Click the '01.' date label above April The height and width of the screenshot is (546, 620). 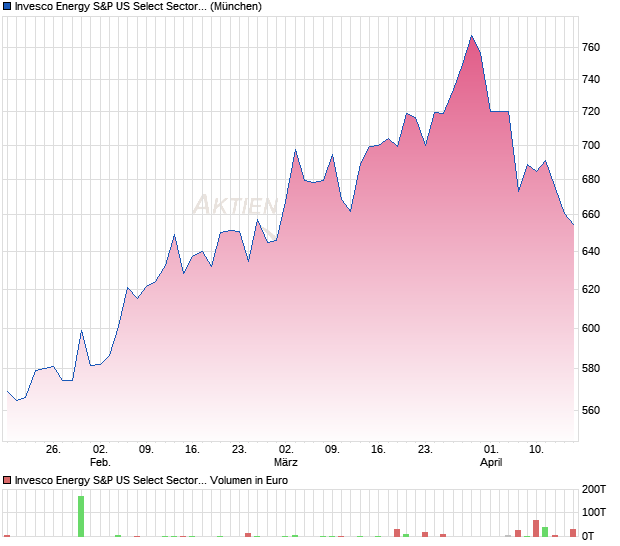[x=491, y=450]
